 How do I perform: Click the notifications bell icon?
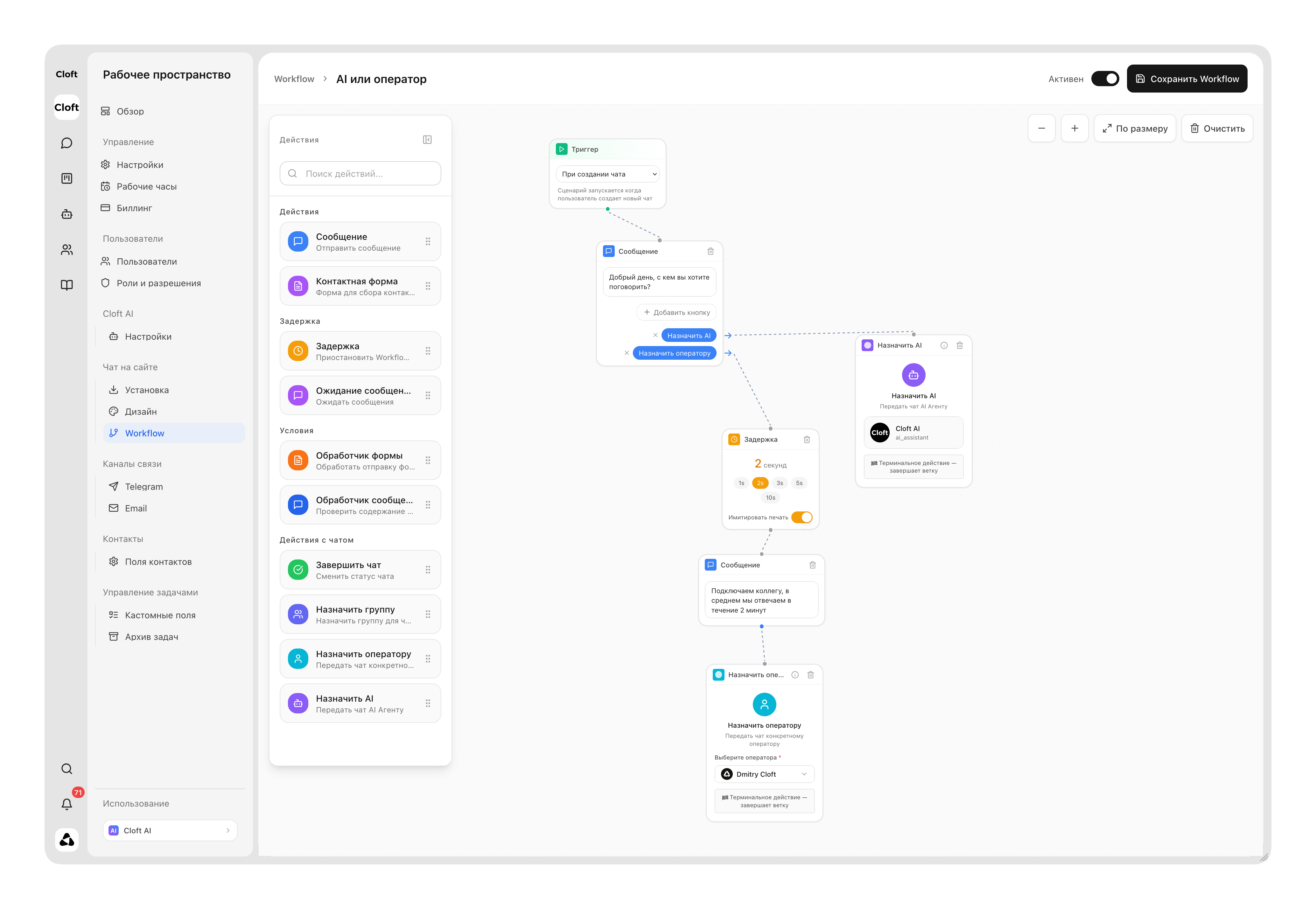coord(66,804)
